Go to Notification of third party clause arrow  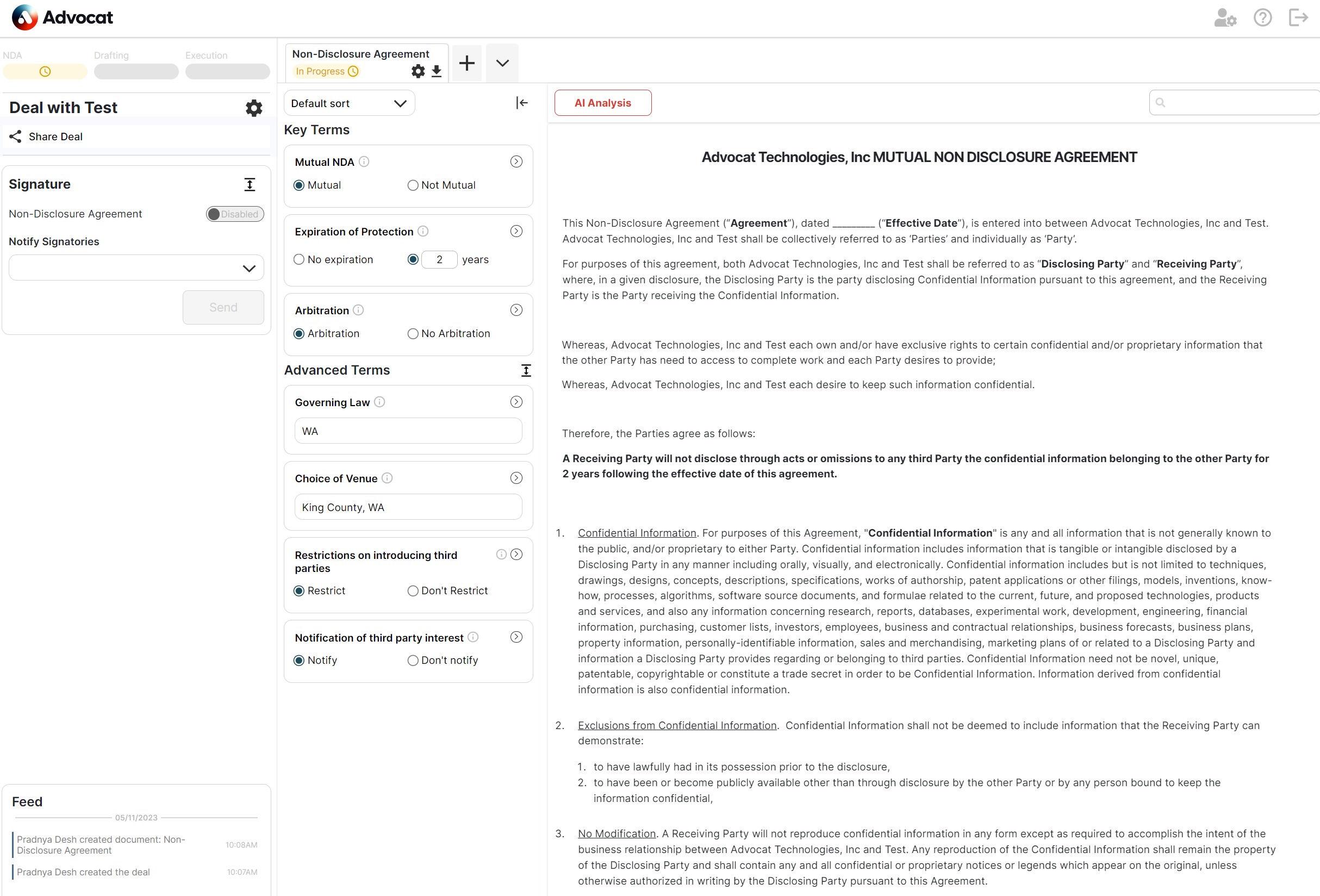pyautogui.click(x=516, y=638)
